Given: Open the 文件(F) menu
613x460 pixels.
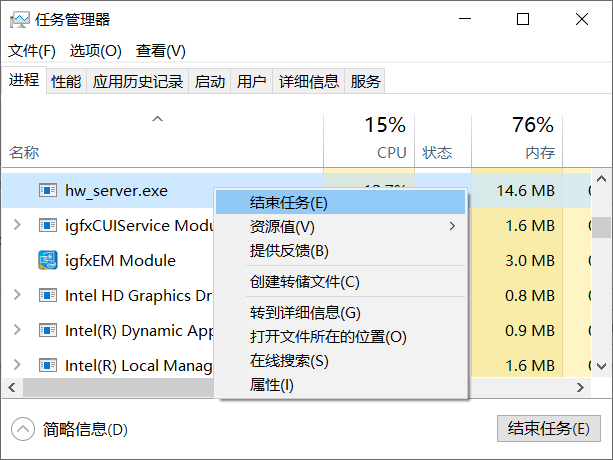Looking at the screenshot, I should click(32, 51).
